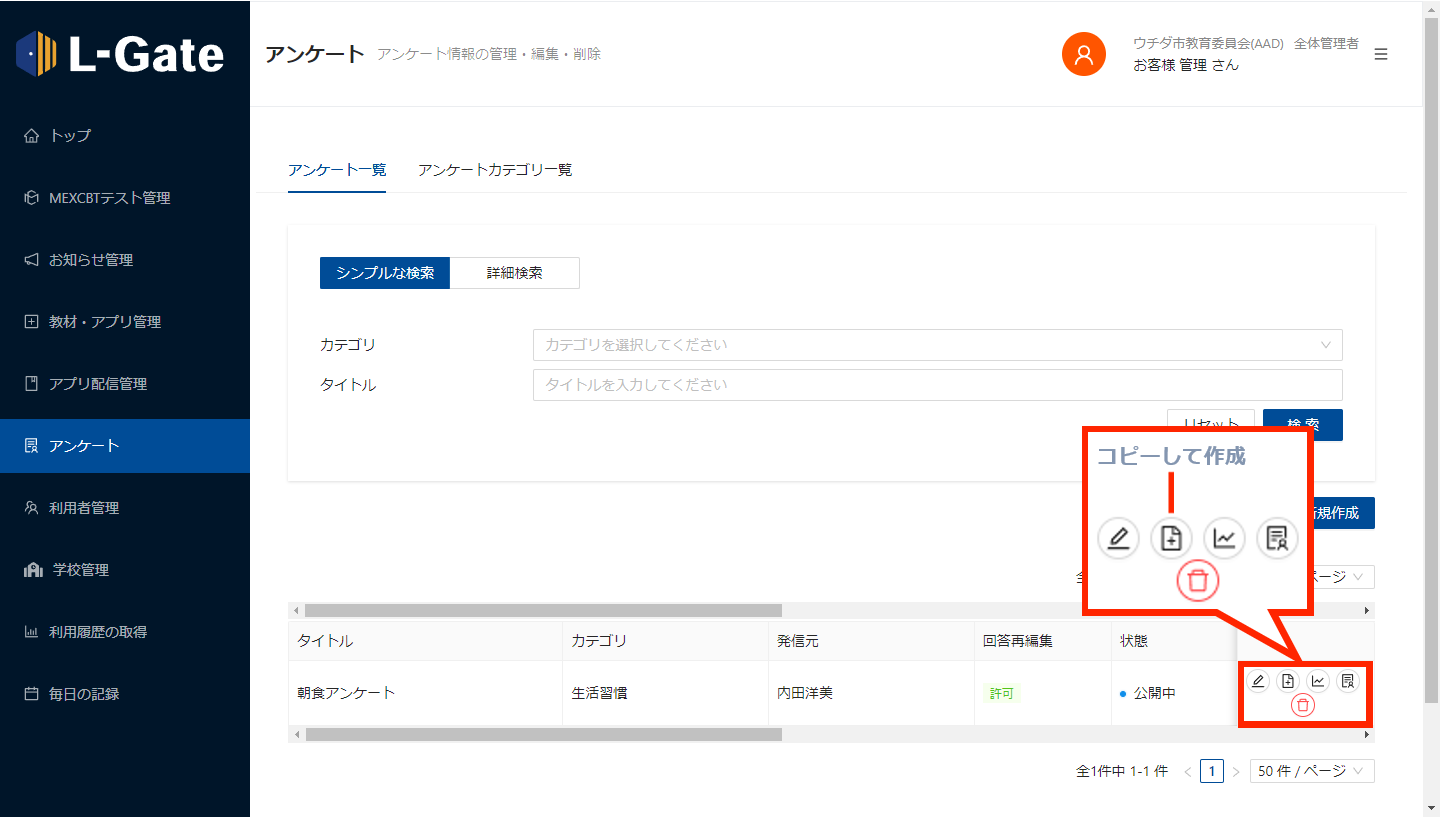Screen dimensions: 1440x818
Task: Click the red trash delete icon in row
Action: [x=1302, y=706]
